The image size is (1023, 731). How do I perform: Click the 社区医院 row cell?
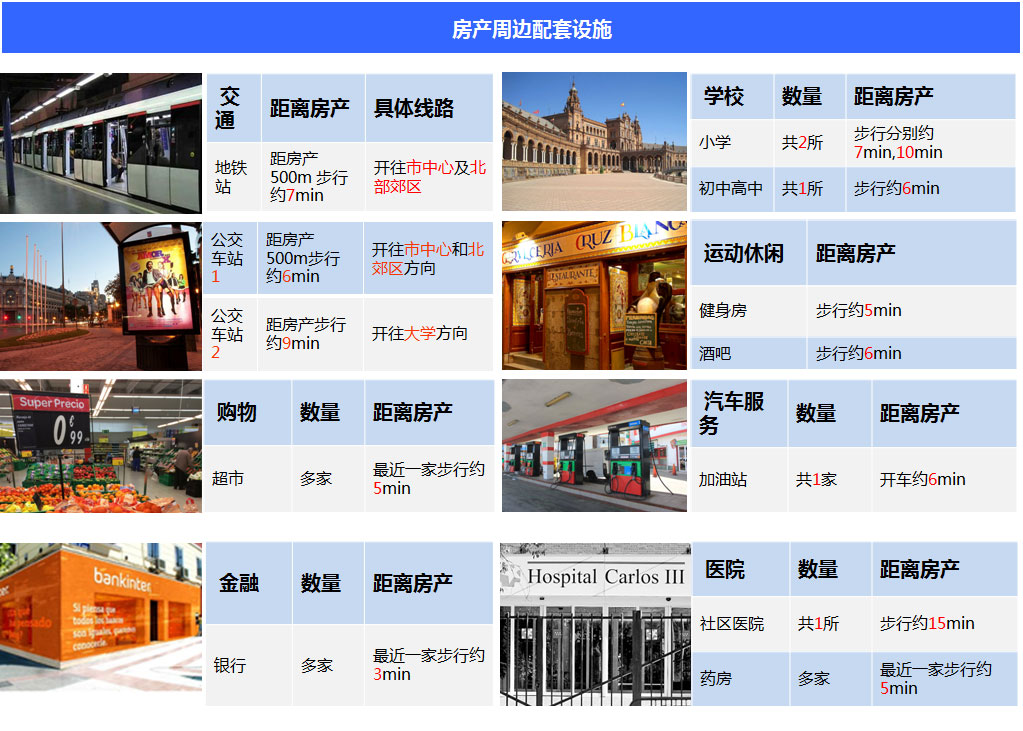click(x=739, y=624)
